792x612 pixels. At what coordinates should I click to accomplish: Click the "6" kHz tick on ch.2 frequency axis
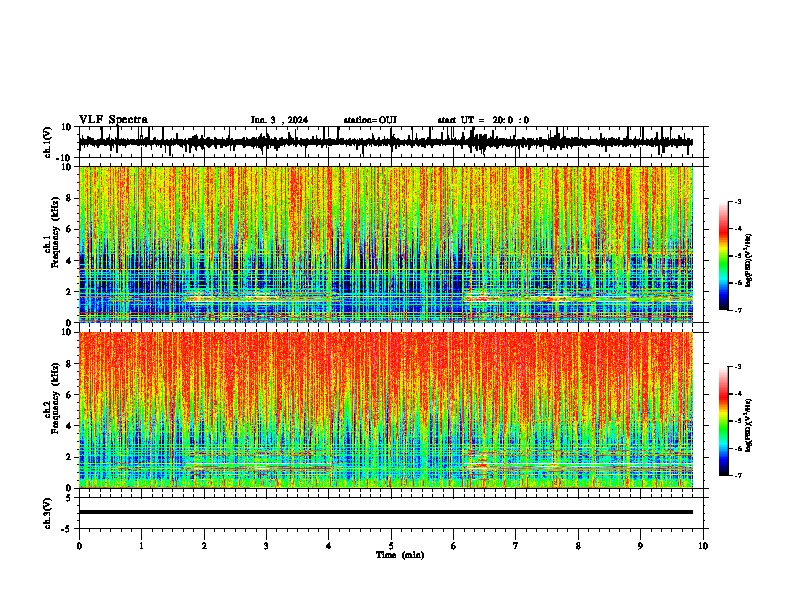click(69, 394)
